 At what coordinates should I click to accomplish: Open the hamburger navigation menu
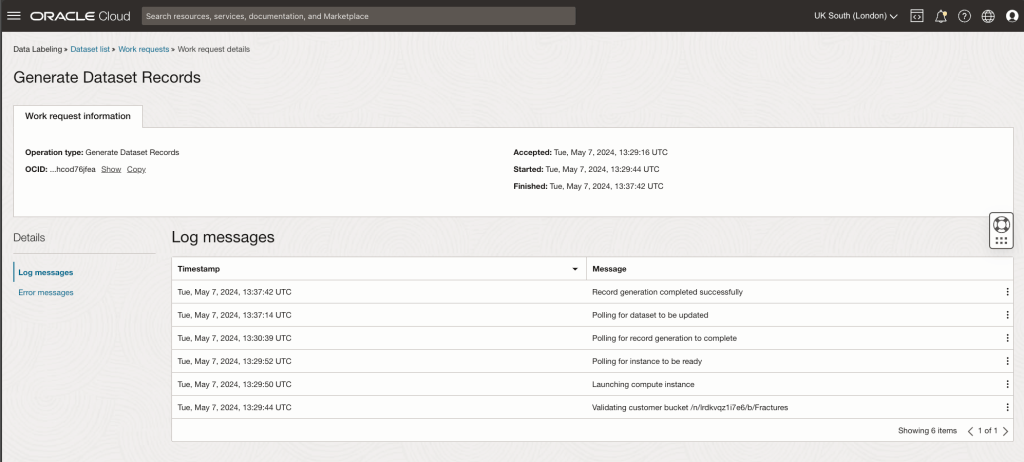pyautogui.click(x=14, y=16)
